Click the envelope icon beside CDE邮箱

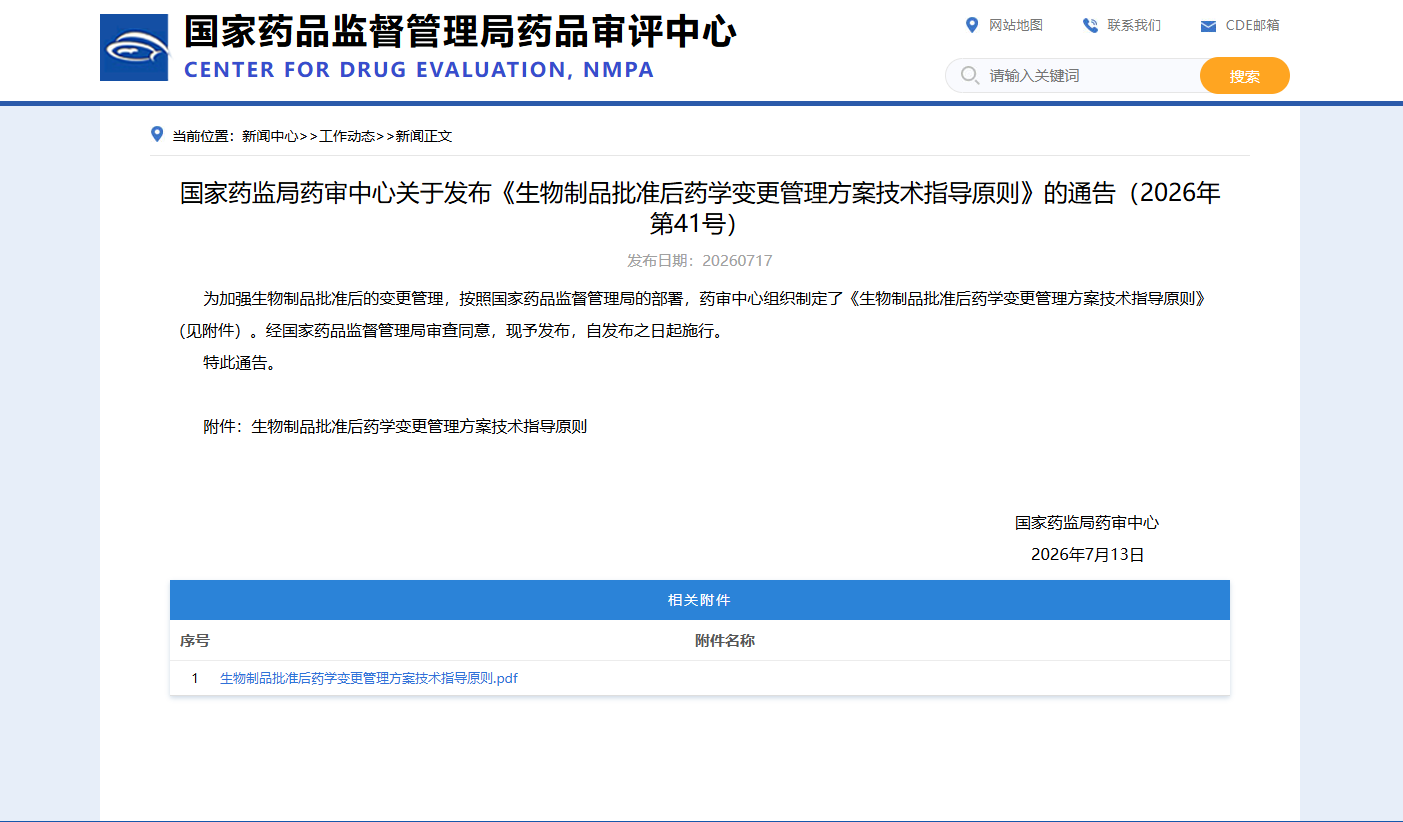1208,26
